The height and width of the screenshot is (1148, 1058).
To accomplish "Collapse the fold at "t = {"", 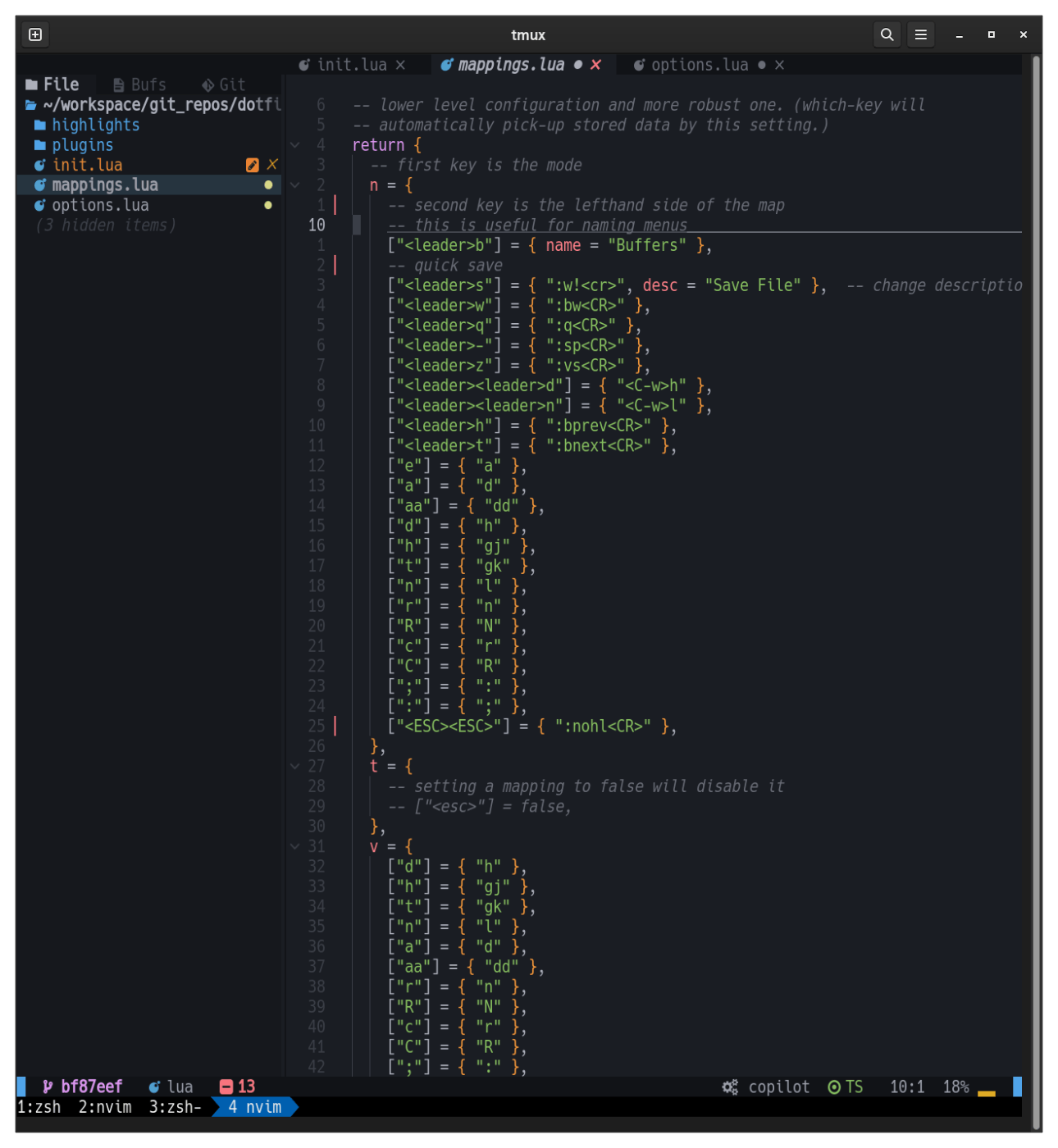I will pyautogui.click(x=295, y=766).
